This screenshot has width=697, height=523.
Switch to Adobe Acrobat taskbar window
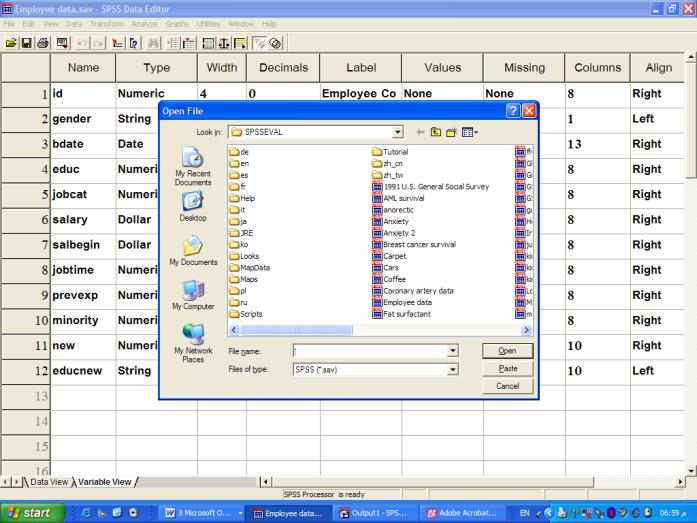tap(462, 513)
